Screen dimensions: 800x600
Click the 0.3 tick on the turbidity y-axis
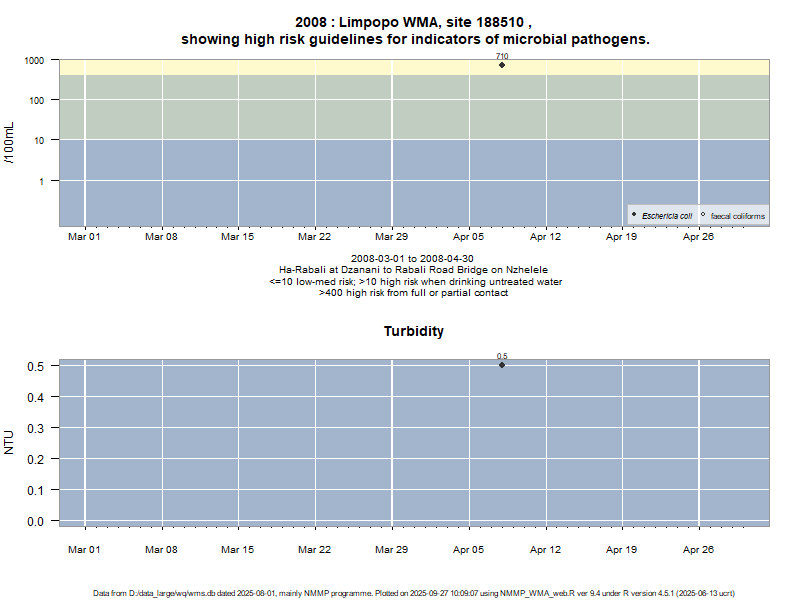pos(36,428)
